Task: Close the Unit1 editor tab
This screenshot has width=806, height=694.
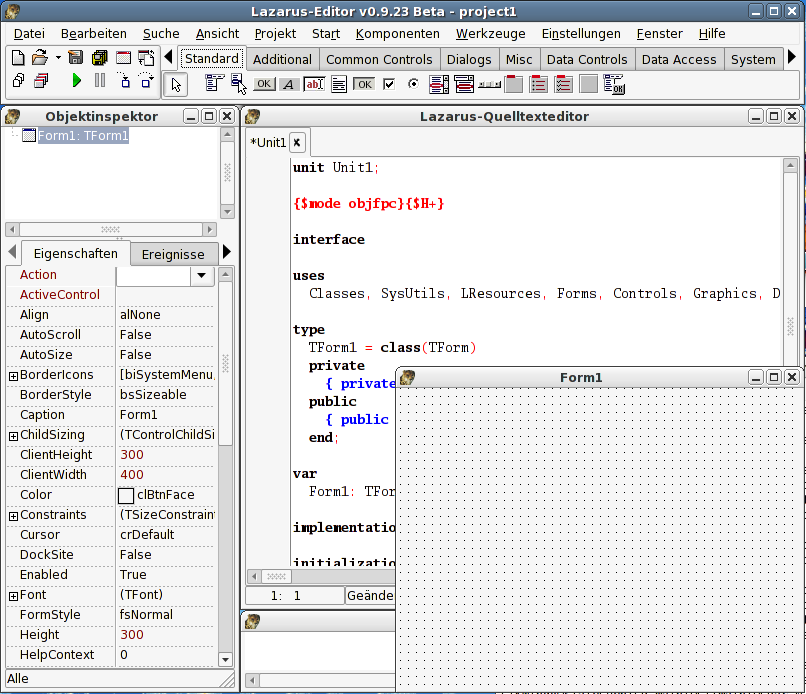Action: [x=297, y=142]
